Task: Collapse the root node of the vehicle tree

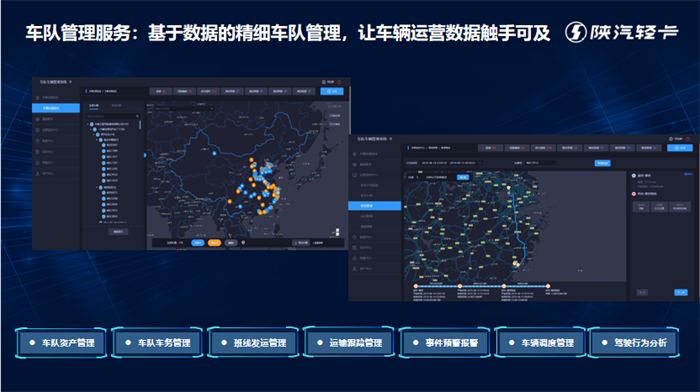Action: pyautogui.click(x=88, y=124)
